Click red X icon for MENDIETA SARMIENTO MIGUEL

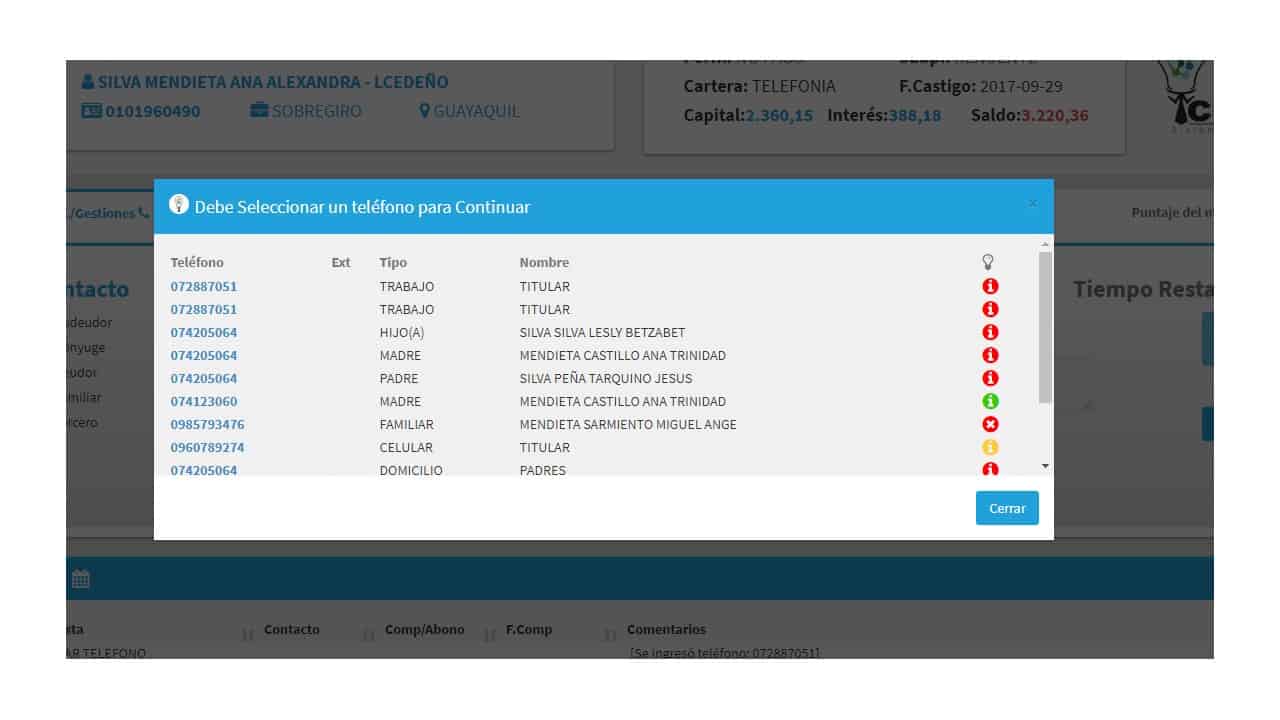(990, 424)
